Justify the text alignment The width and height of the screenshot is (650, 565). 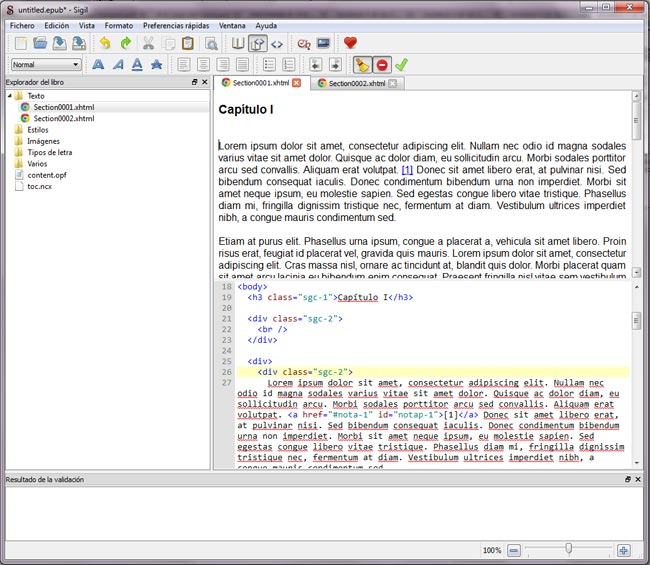(243, 65)
